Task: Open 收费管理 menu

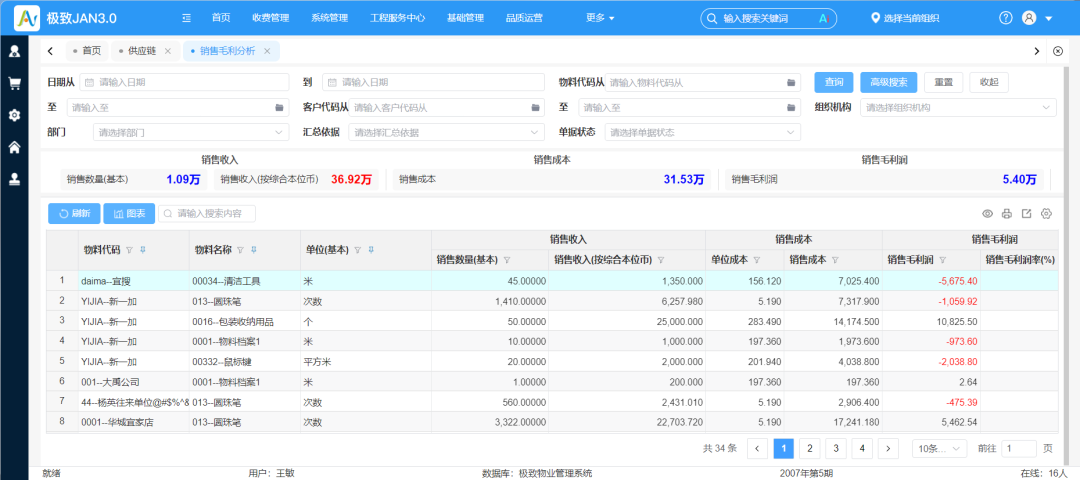Action: (271, 18)
